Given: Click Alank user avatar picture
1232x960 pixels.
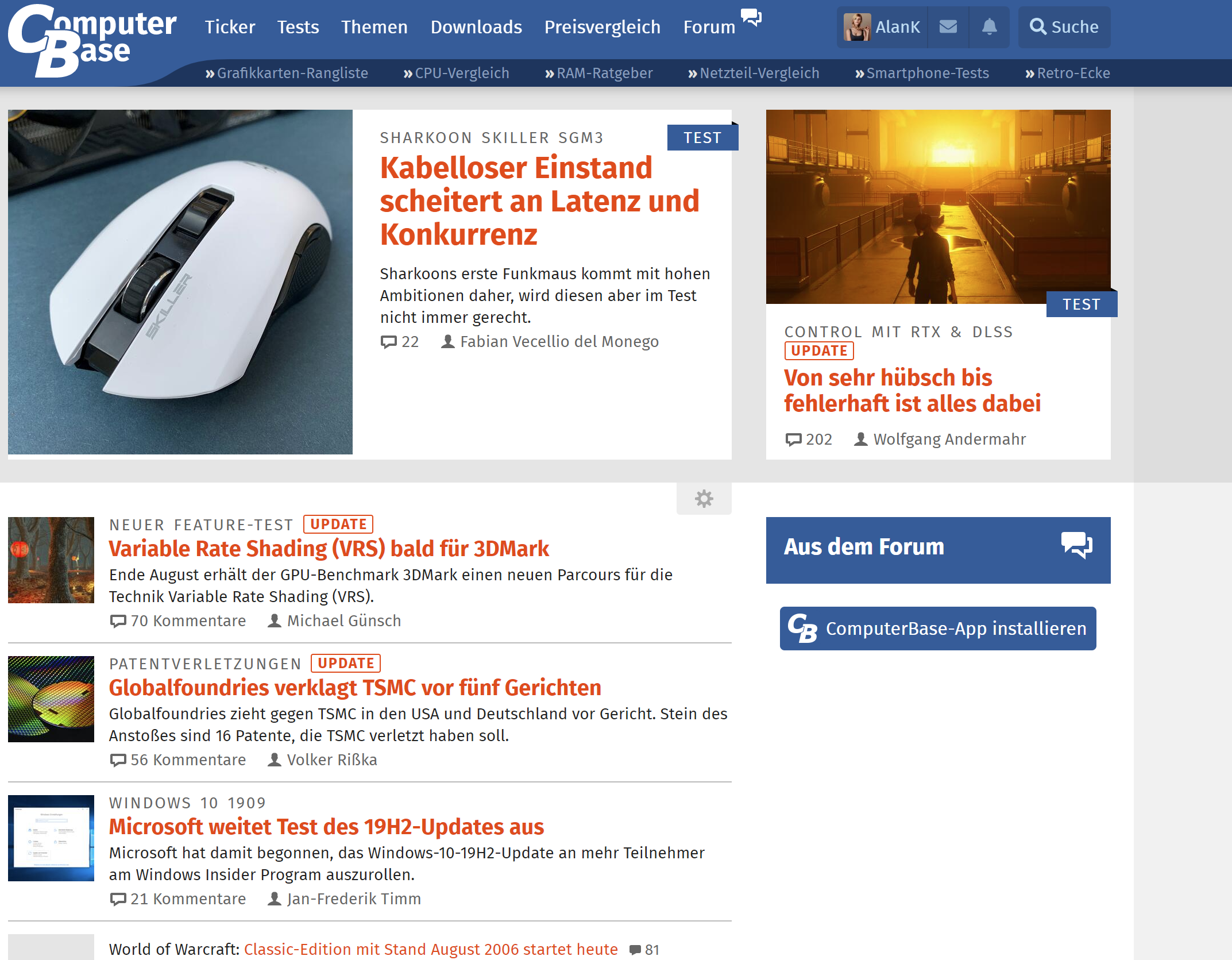Looking at the screenshot, I should pyautogui.click(x=857, y=27).
